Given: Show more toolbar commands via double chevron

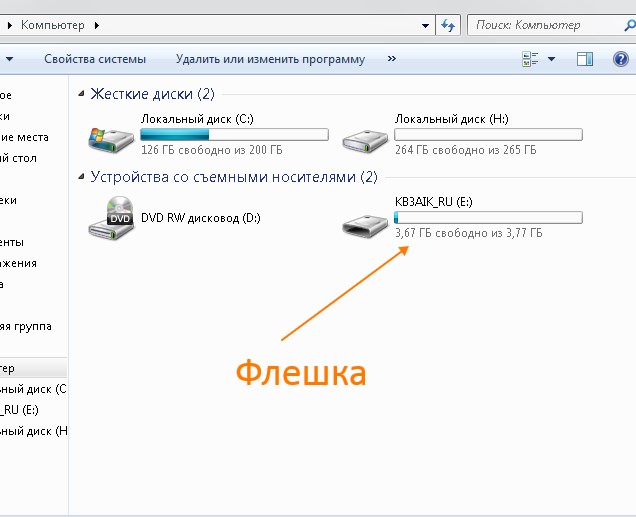Looking at the screenshot, I should coord(391,59).
